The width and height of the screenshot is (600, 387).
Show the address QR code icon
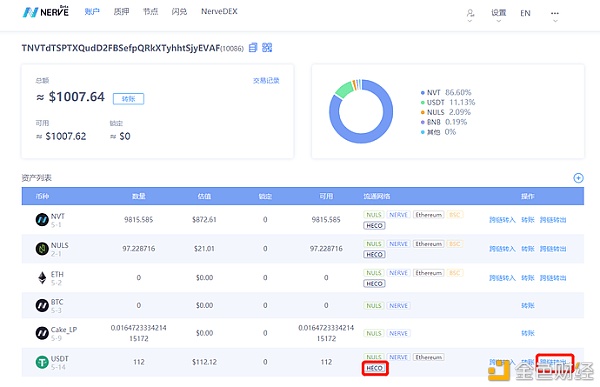click(267, 47)
